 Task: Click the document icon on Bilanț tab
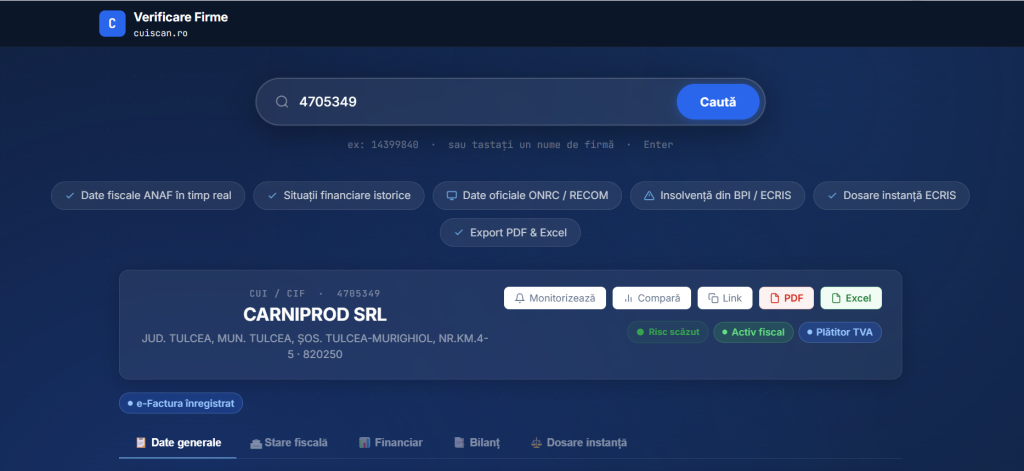click(459, 442)
